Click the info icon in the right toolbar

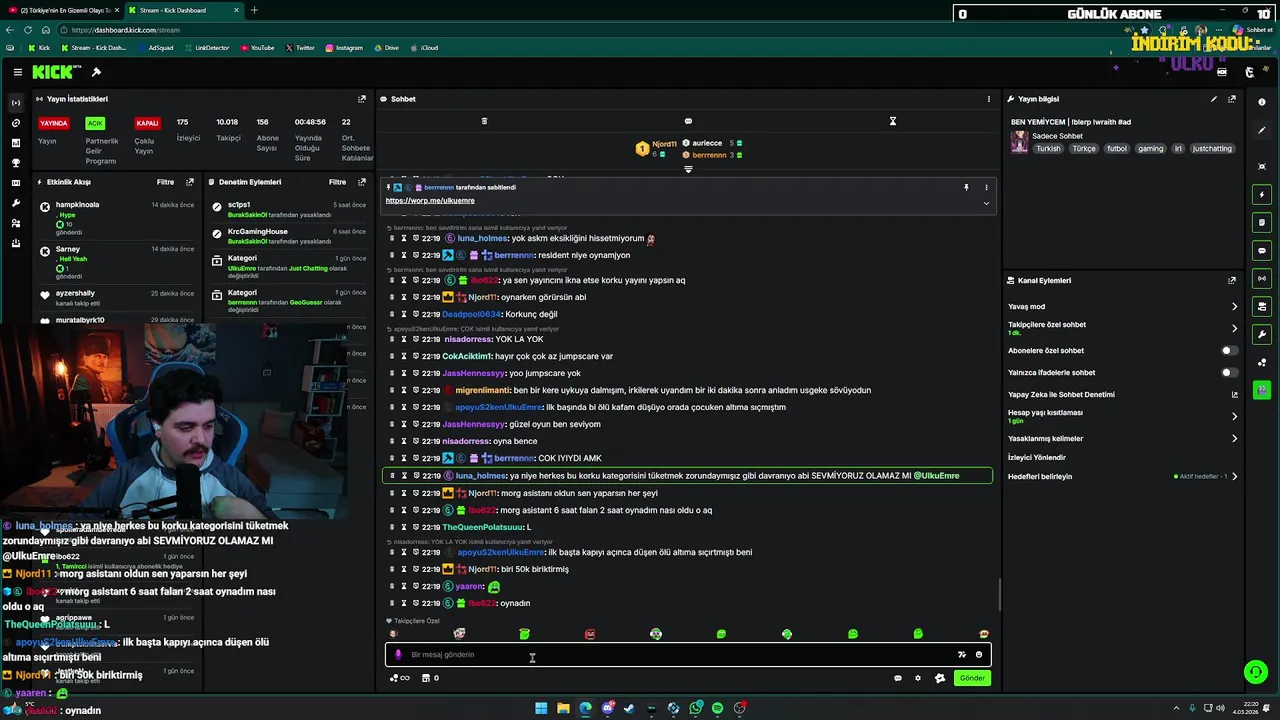1262,102
